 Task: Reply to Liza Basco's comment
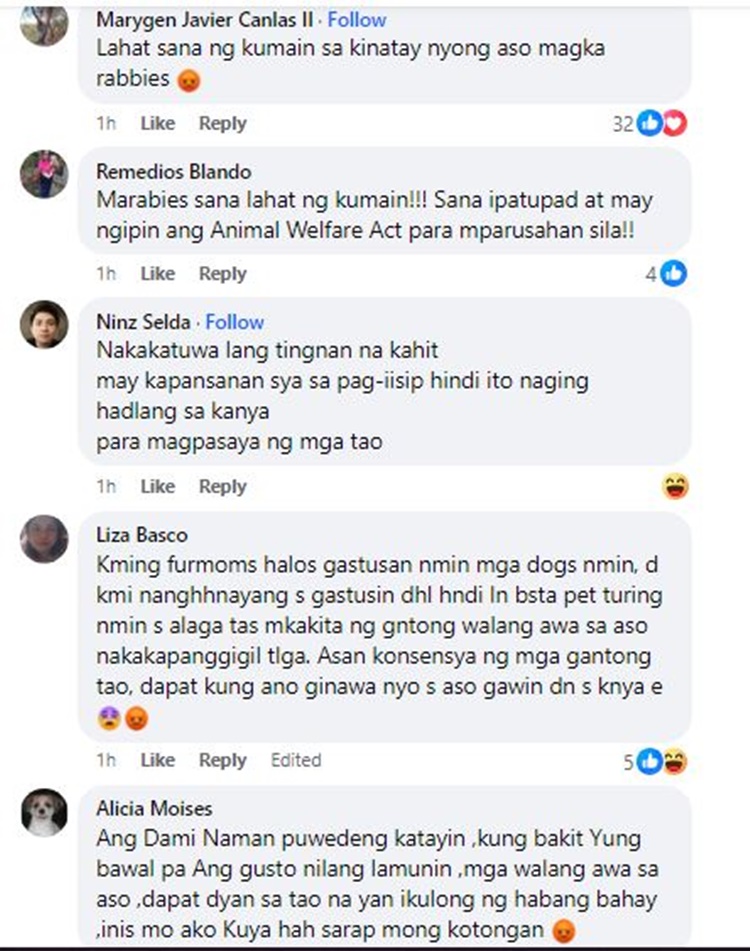[x=223, y=760]
